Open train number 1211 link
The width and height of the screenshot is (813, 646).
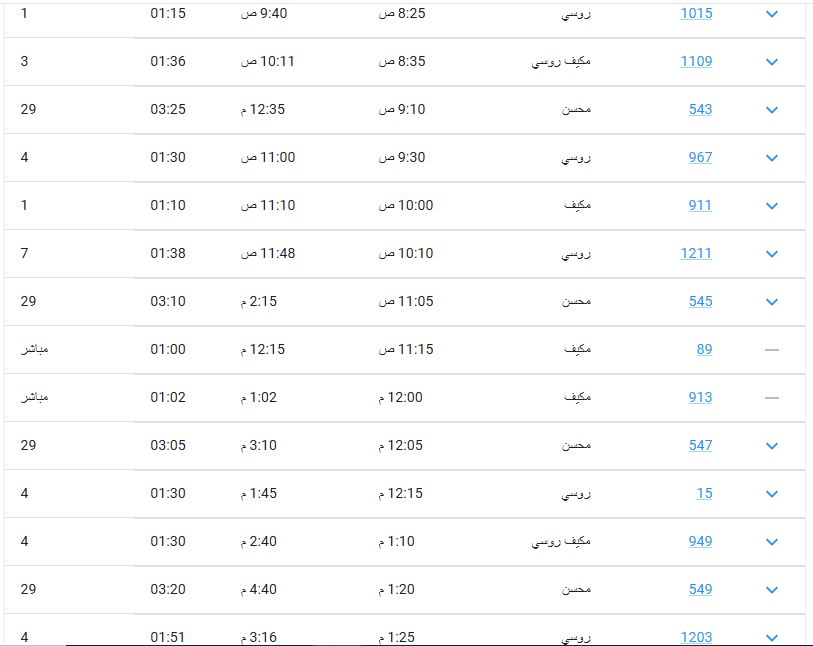pyautogui.click(x=696, y=254)
